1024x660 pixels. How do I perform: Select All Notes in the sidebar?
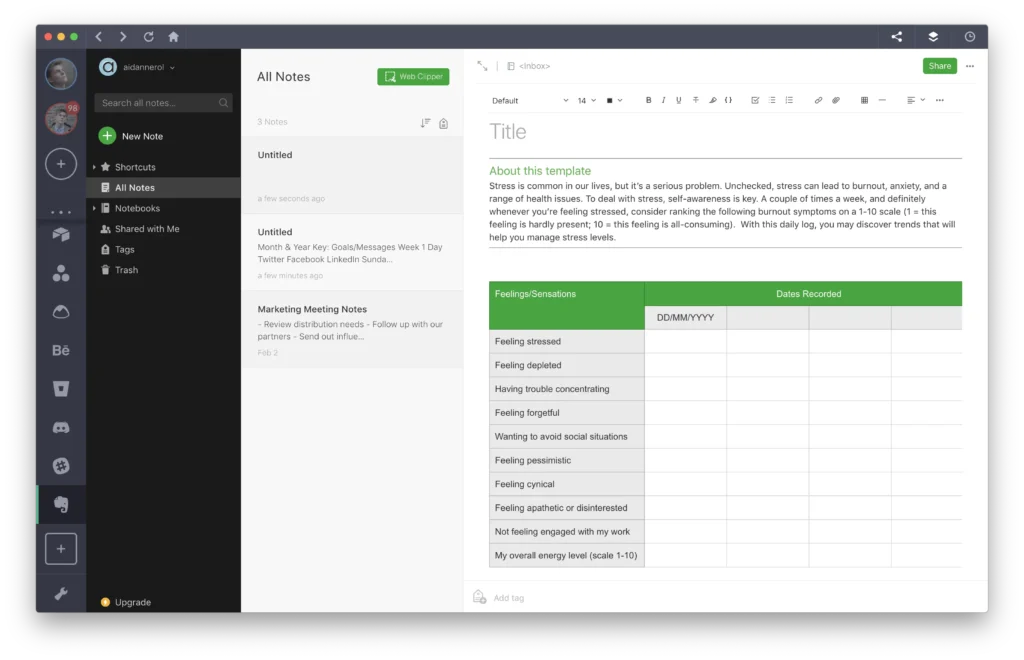coord(163,187)
